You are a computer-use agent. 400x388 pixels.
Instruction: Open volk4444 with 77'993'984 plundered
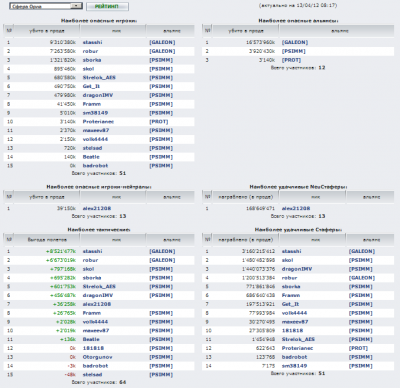point(294,313)
